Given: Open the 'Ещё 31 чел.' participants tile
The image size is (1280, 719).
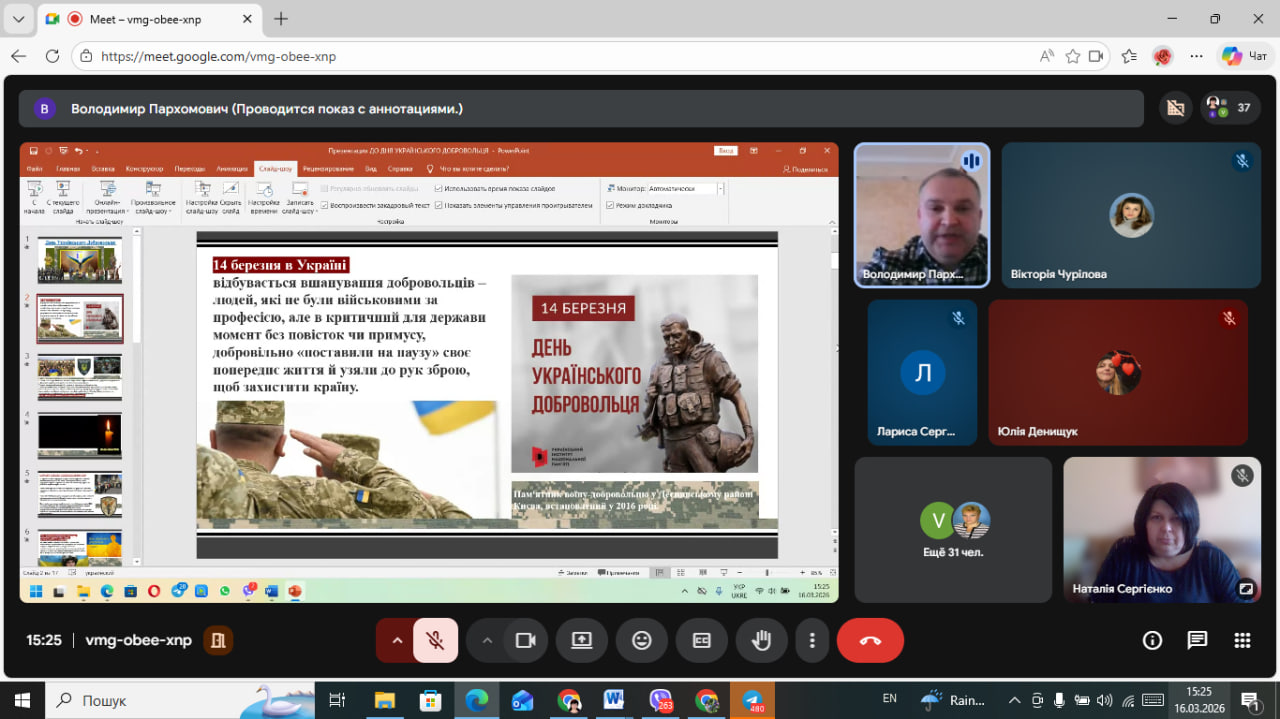Looking at the screenshot, I should point(953,530).
